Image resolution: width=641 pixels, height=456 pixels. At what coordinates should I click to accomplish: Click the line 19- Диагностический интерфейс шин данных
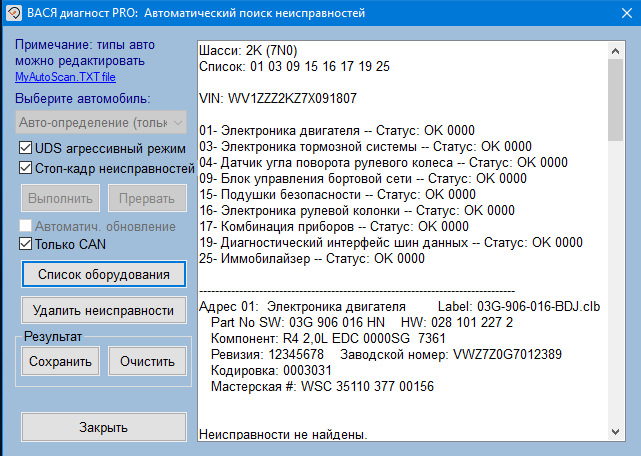coord(391,242)
